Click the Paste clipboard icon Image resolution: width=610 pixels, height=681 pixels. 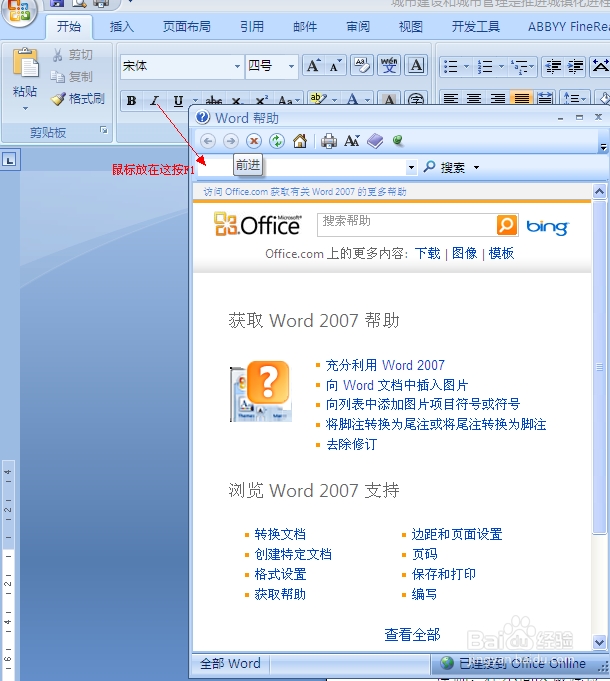coord(26,62)
